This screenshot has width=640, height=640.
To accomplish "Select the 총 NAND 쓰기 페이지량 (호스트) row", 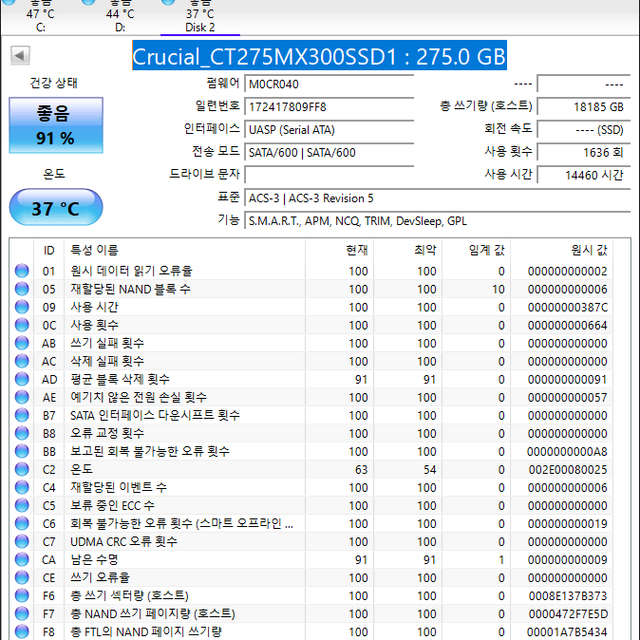I will [x=311, y=613].
